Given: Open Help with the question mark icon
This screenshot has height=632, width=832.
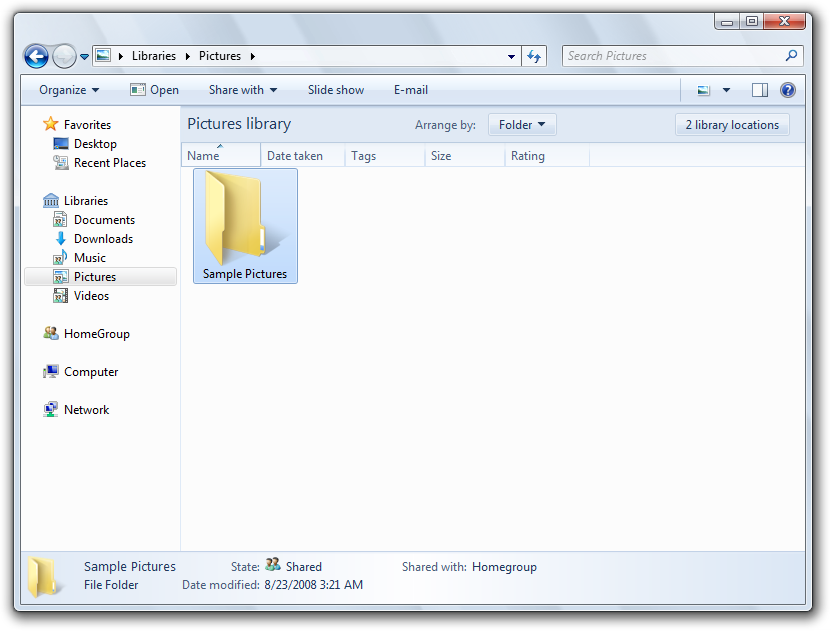Looking at the screenshot, I should click(788, 90).
